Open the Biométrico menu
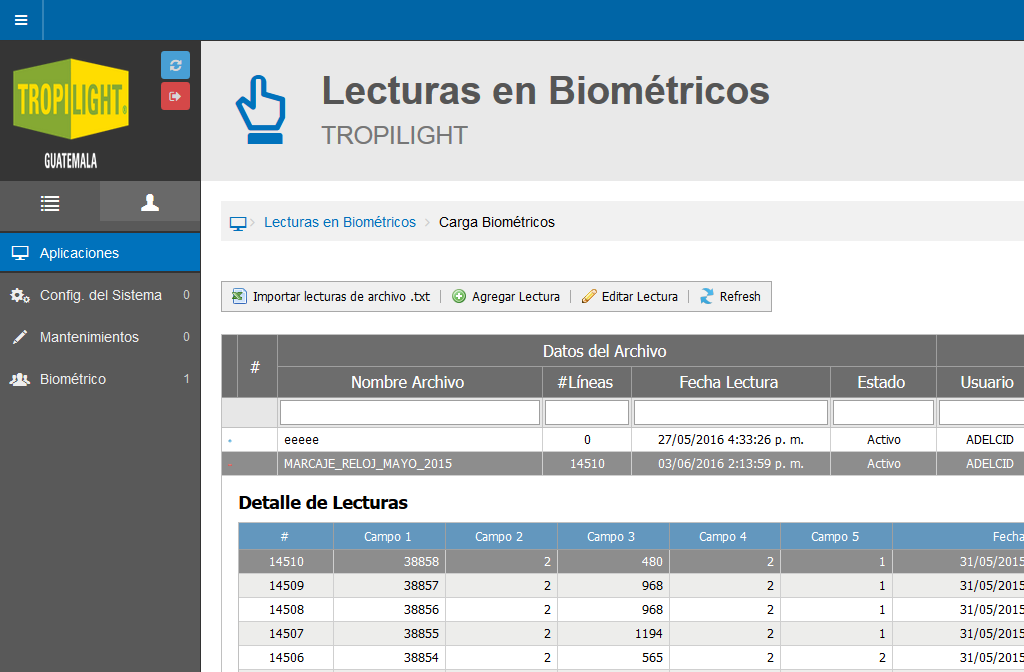The width and height of the screenshot is (1024, 672). [x=100, y=379]
